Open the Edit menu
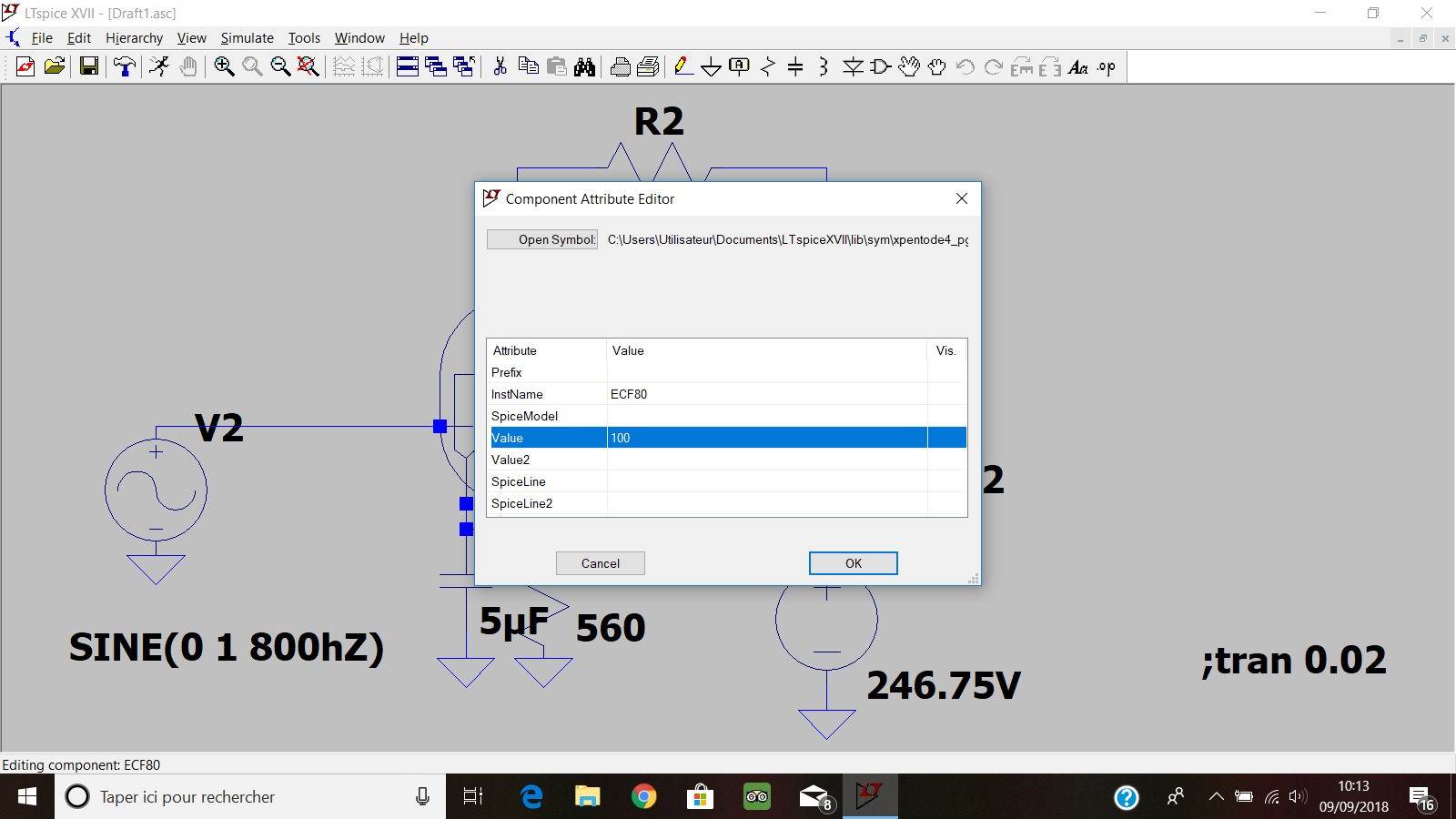Image resolution: width=1456 pixels, height=819 pixels. pyautogui.click(x=79, y=38)
